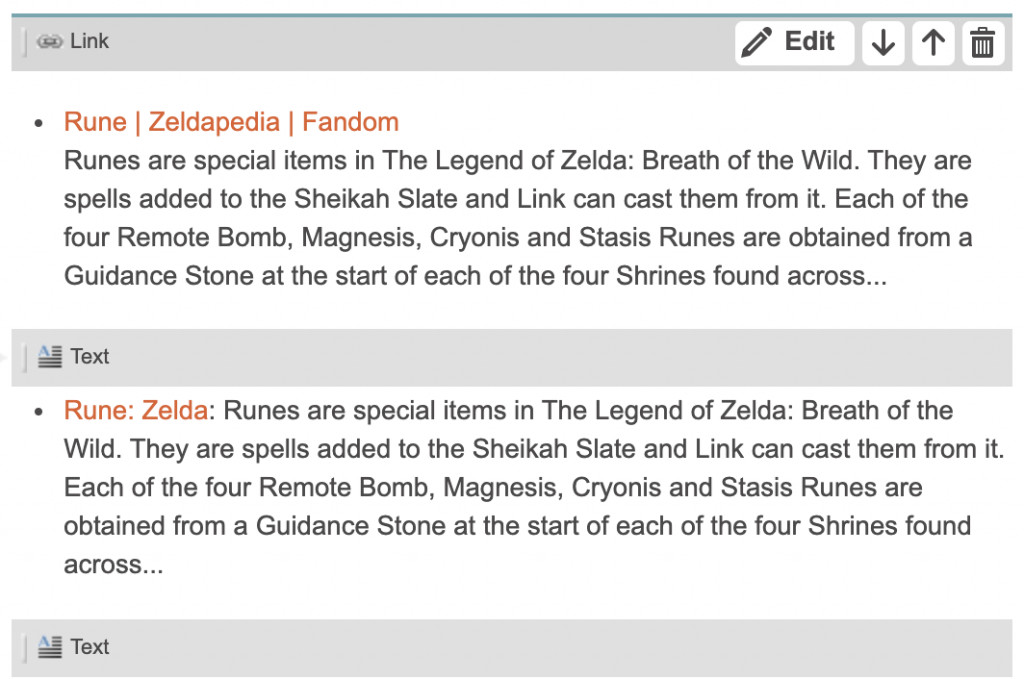Click the Link description starting "Runes are special items"
The width and height of the screenshot is (1024, 679).
[518, 218]
